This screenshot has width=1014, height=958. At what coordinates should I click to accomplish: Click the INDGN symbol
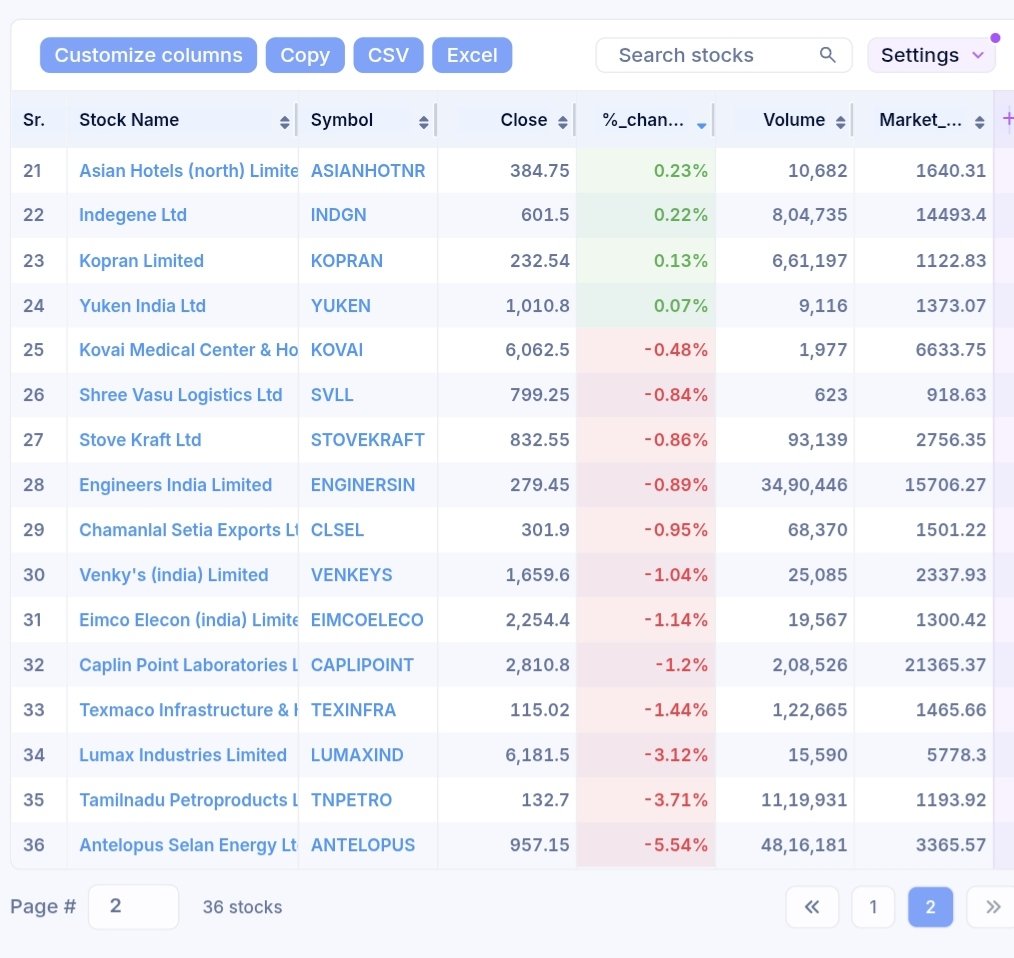[338, 215]
